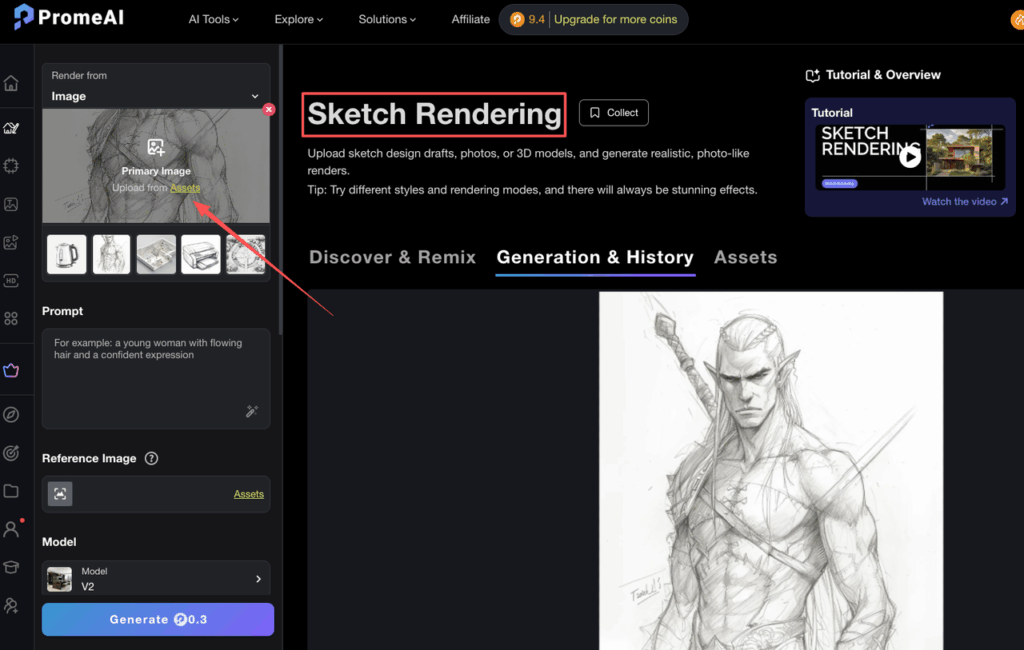Click the Sketch Rendering page title
1024x650 pixels.
click(434, 114)
